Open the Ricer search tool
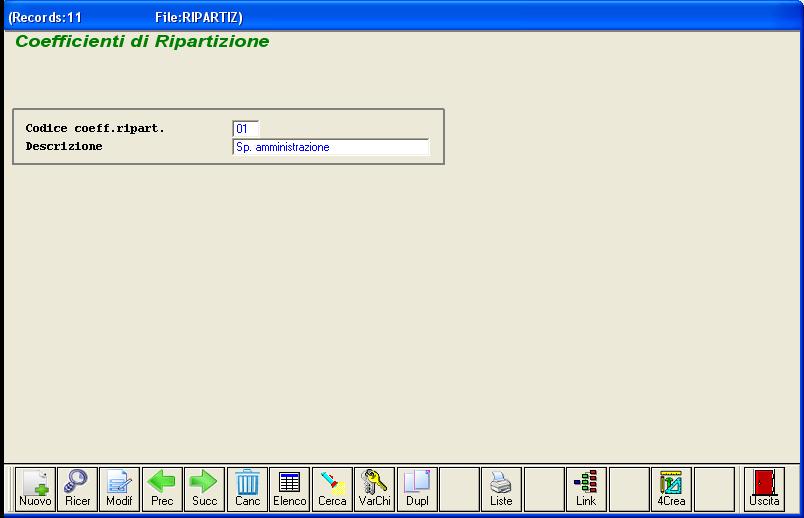The width and height of the screenshot is (804, 518). pos(77,489)
